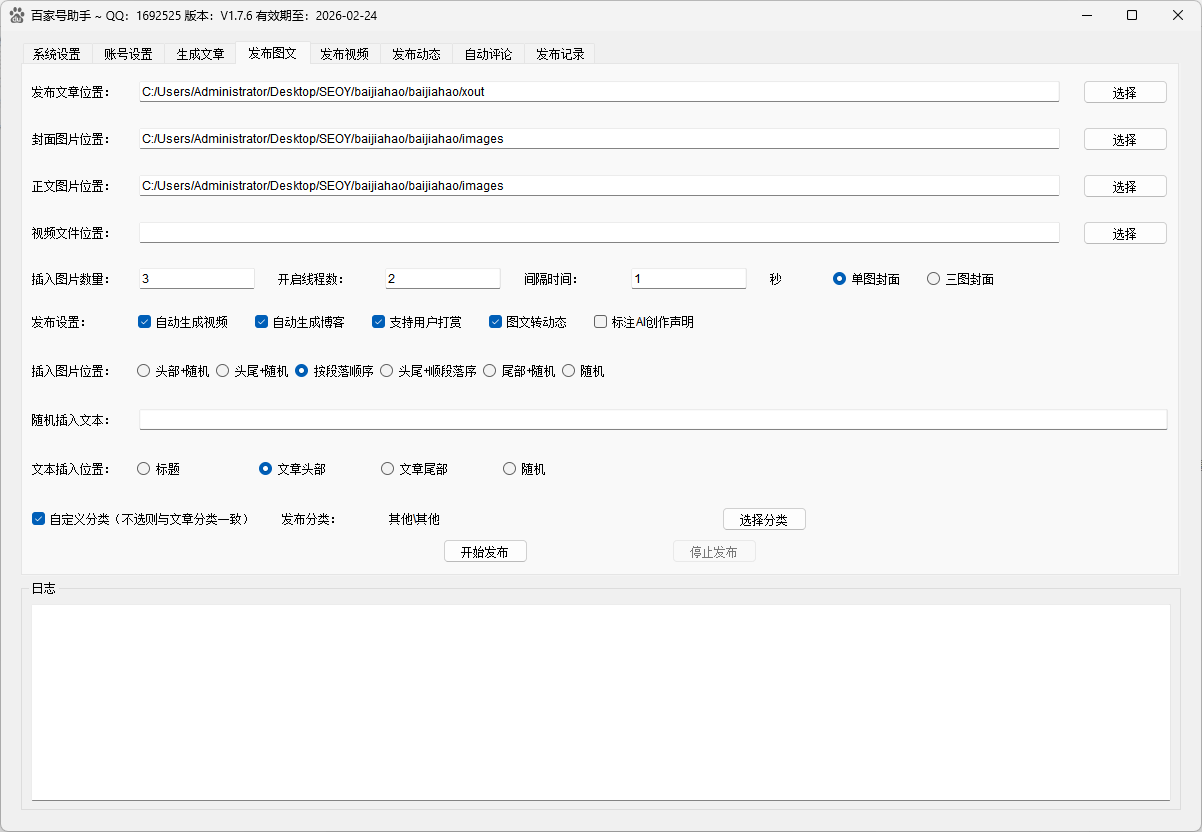1202x832 pixels.
Task: Uncheck 自定义分类 setting
Action: click(x=39, y=519)
